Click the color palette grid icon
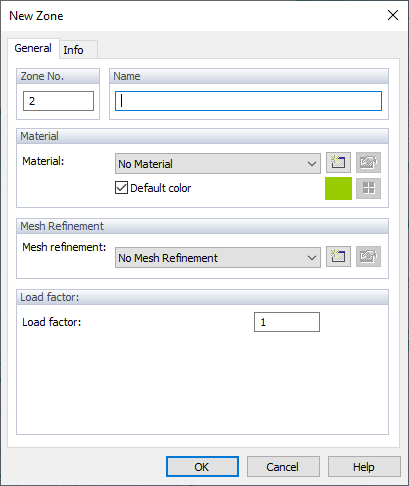 click(x=368, y=188)
